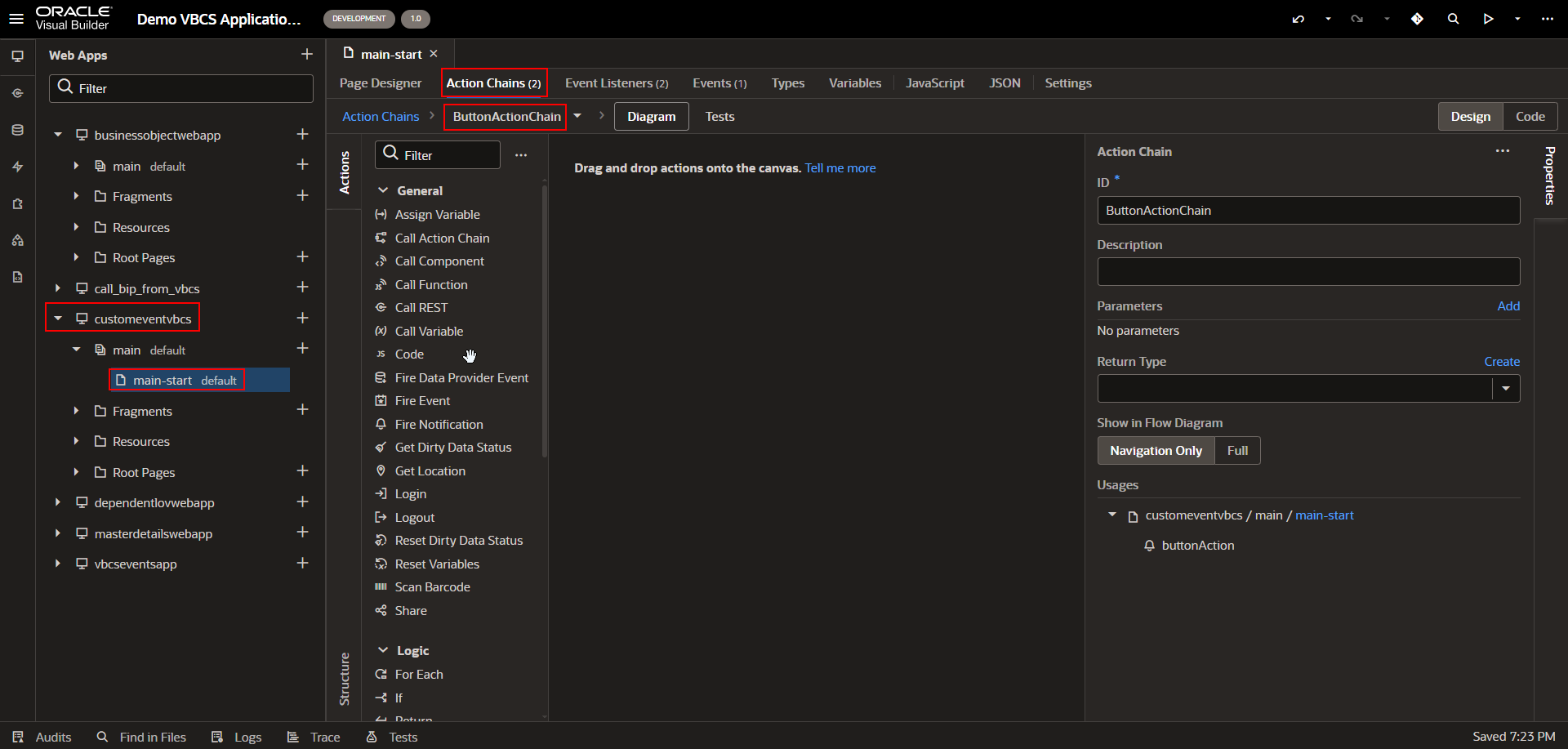Open the Variables tab
The width and height of the screenshot is (1568, 749).
tap(855, 83)
